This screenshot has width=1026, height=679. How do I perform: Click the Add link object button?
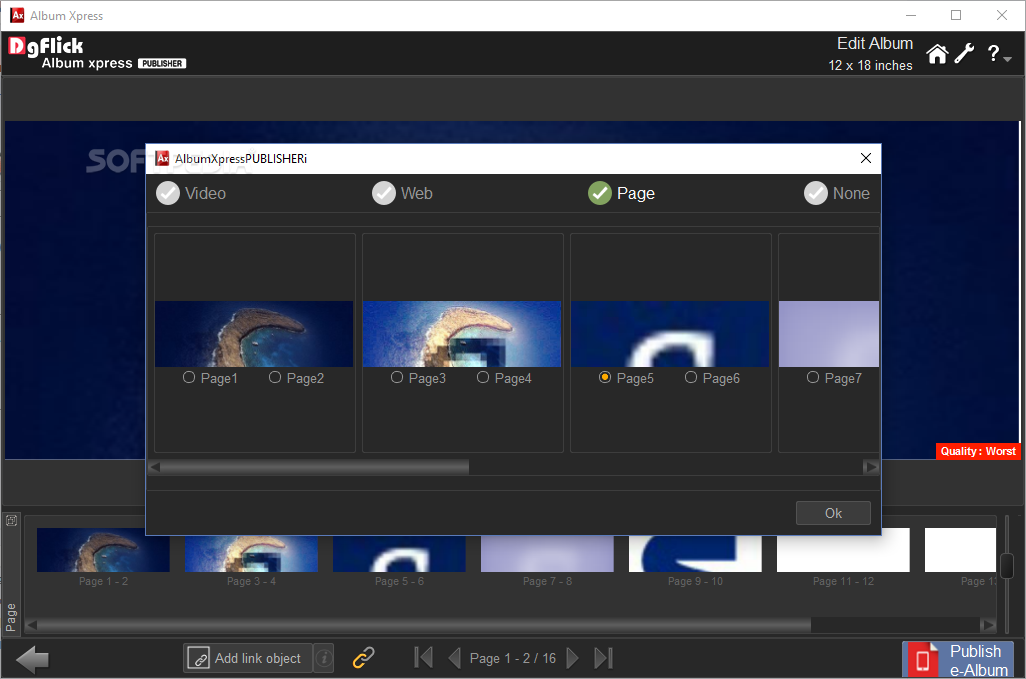coord(247,658)
